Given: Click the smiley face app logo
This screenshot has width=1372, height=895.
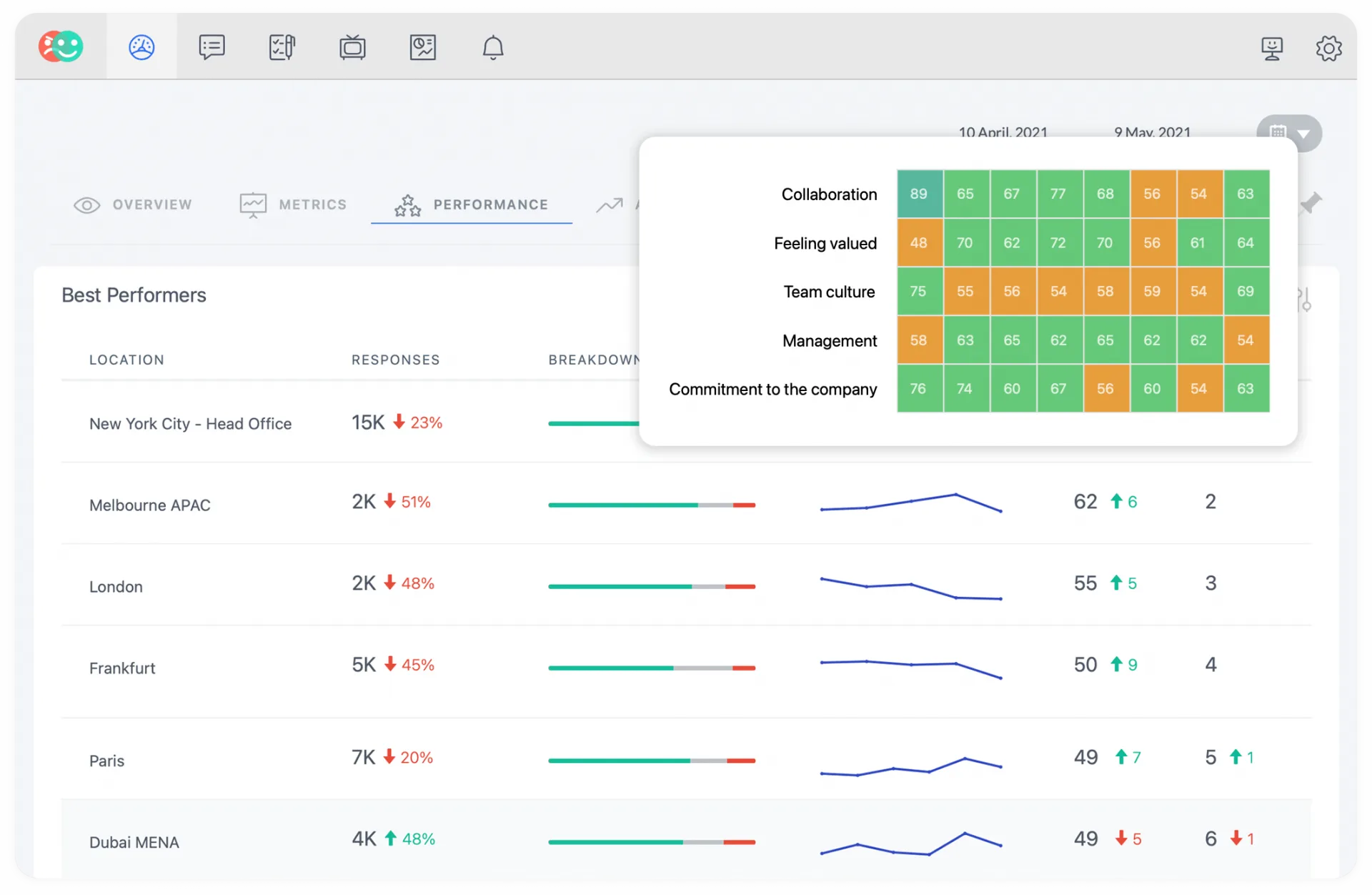Looking at the screenshot, I should tap(61, 47).
